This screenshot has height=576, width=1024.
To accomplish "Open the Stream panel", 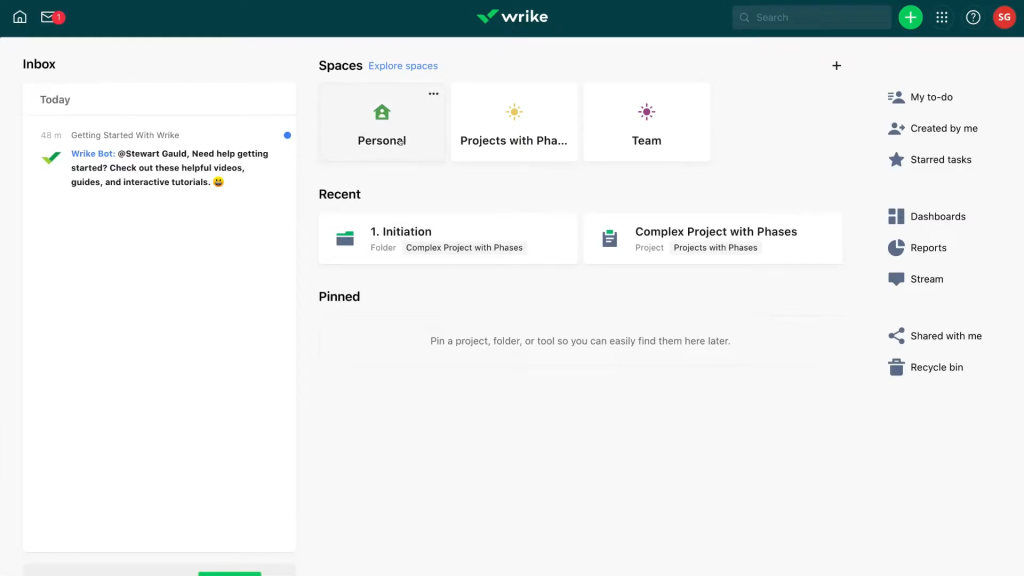I will 926,279.
